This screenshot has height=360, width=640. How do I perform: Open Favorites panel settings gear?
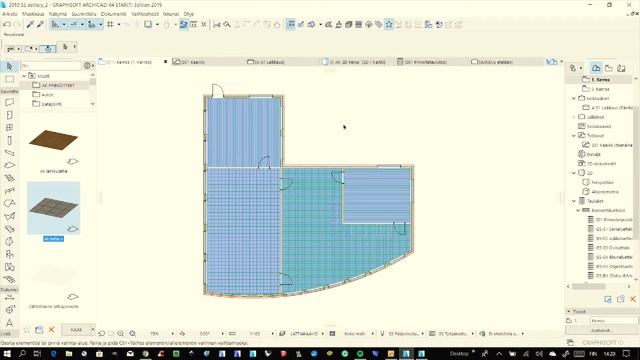(87, 65)
